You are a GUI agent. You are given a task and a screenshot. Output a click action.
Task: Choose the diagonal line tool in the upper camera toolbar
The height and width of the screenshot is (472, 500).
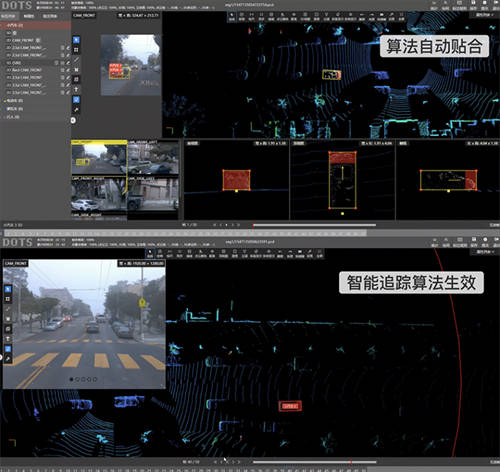pyautogui.click(x=76, y=60)
